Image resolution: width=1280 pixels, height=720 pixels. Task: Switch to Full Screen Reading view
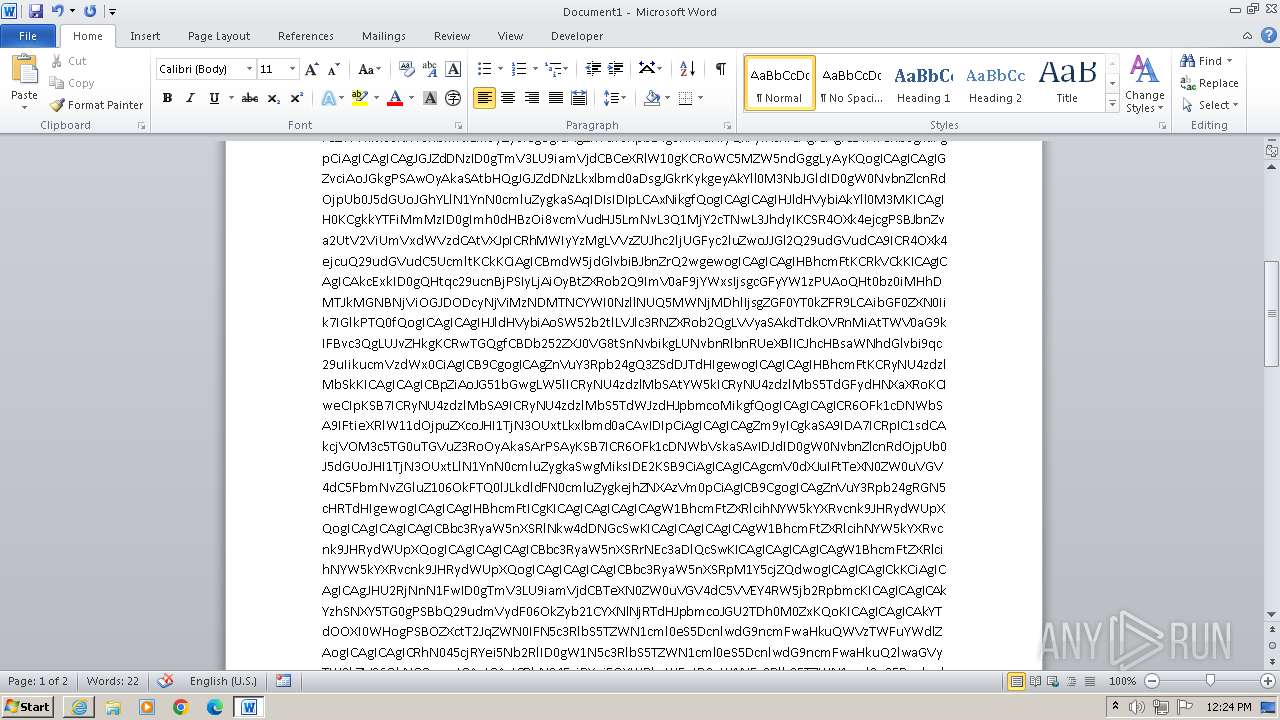pos(1034,681)
